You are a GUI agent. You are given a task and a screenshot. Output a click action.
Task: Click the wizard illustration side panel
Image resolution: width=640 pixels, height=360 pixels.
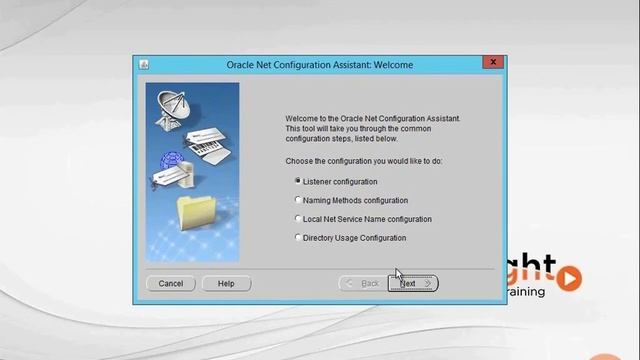click(193, 172)
